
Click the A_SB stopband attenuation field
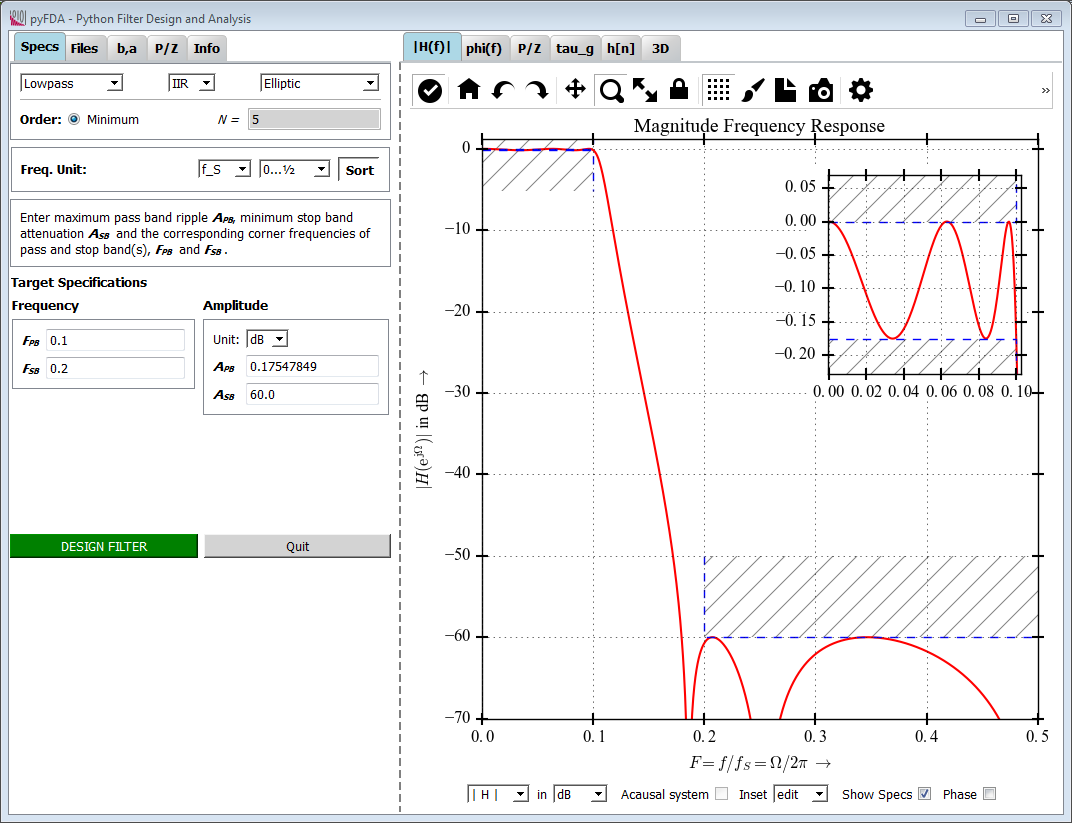[312, 394]
